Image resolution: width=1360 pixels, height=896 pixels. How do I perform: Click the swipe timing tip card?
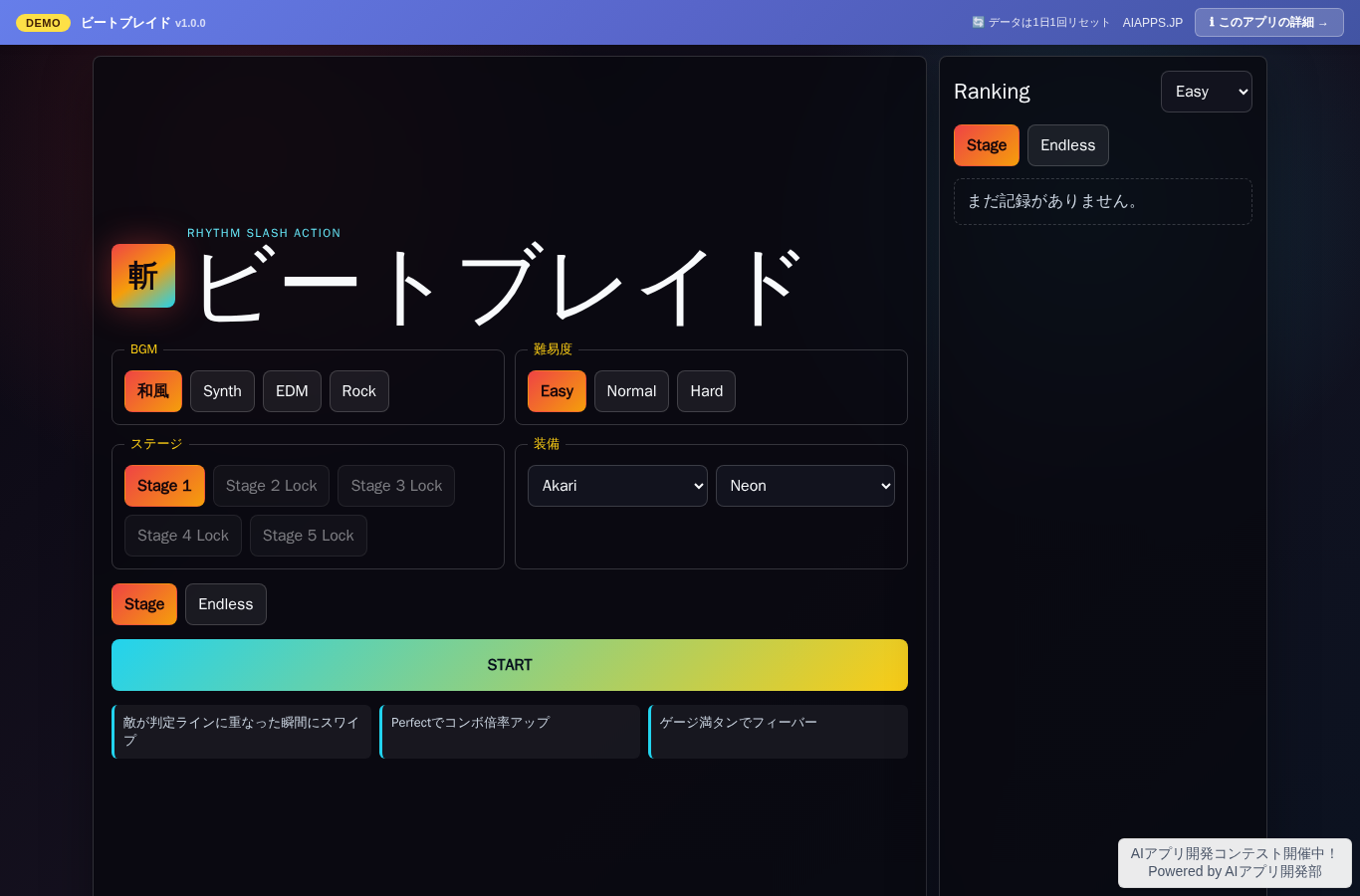click(241, 732)
